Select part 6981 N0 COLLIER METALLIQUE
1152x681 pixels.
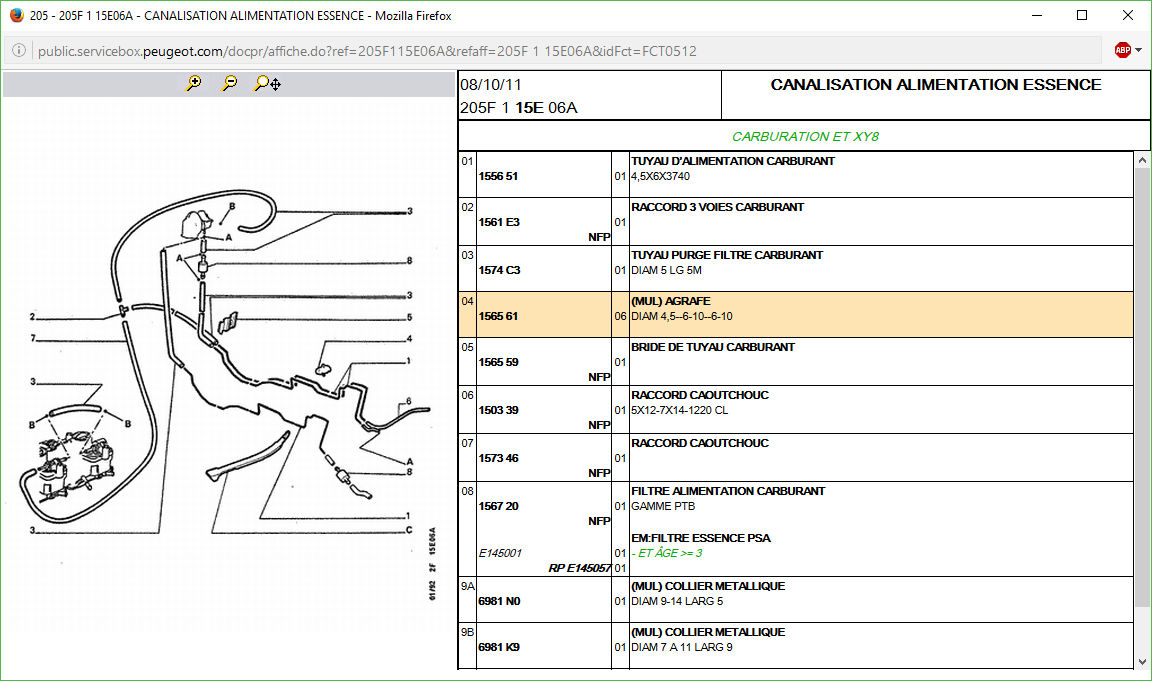coord(499,601)
